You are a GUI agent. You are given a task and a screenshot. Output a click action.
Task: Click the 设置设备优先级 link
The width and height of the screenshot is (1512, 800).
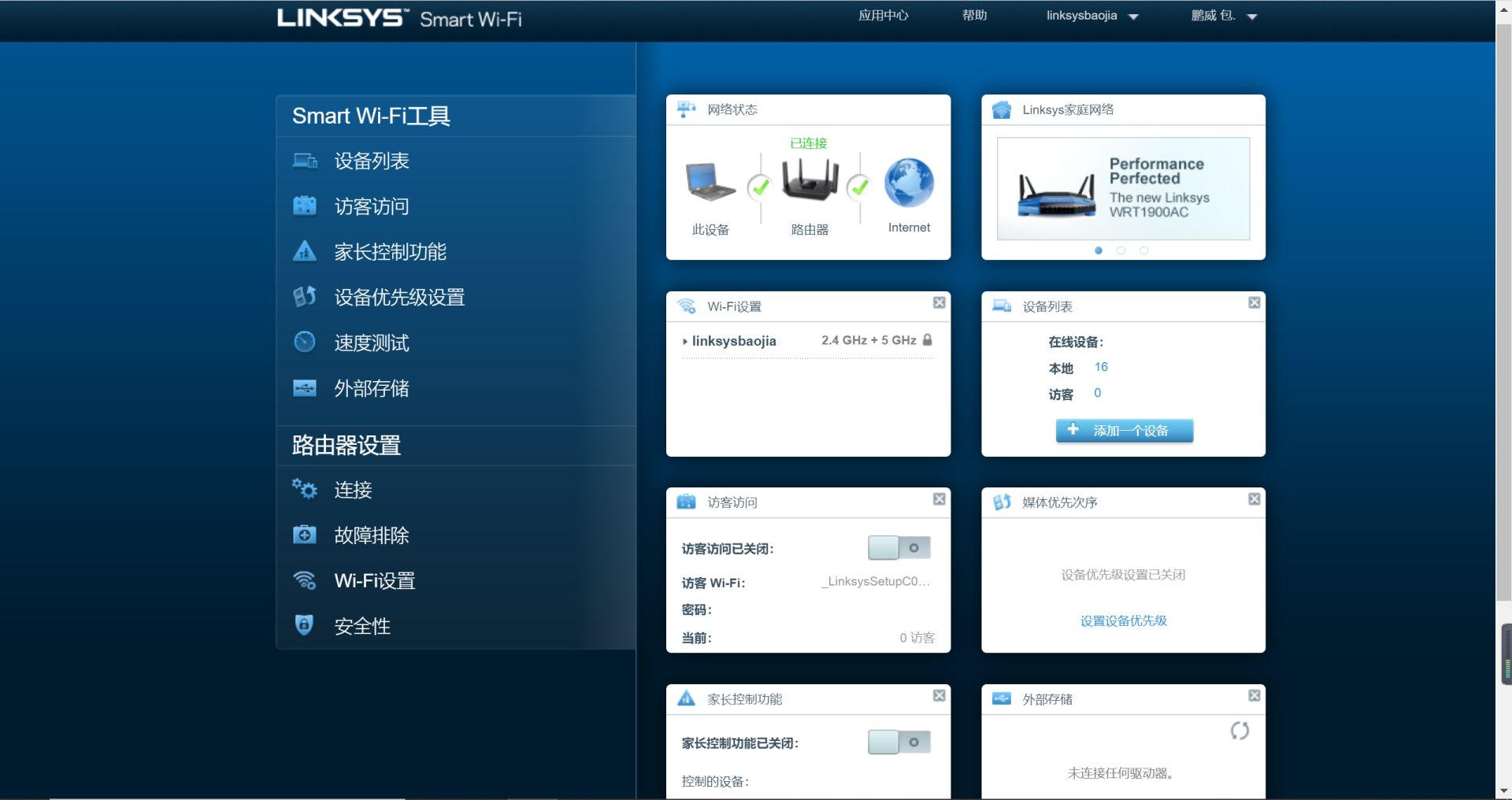coord(1123,620)
